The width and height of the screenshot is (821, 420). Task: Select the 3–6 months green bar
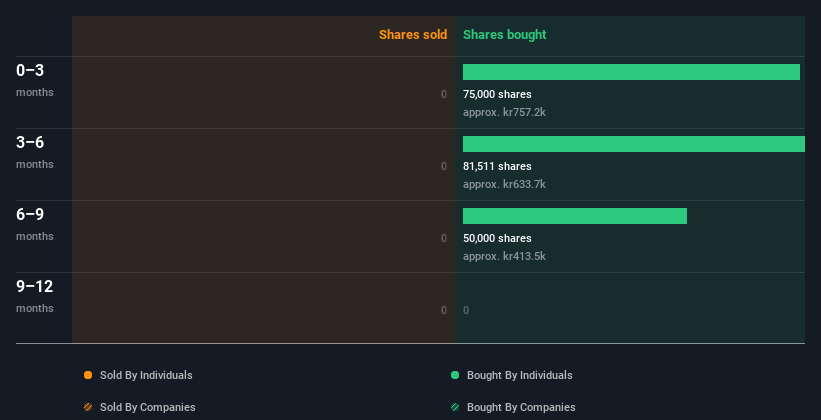tap(634, 144)
